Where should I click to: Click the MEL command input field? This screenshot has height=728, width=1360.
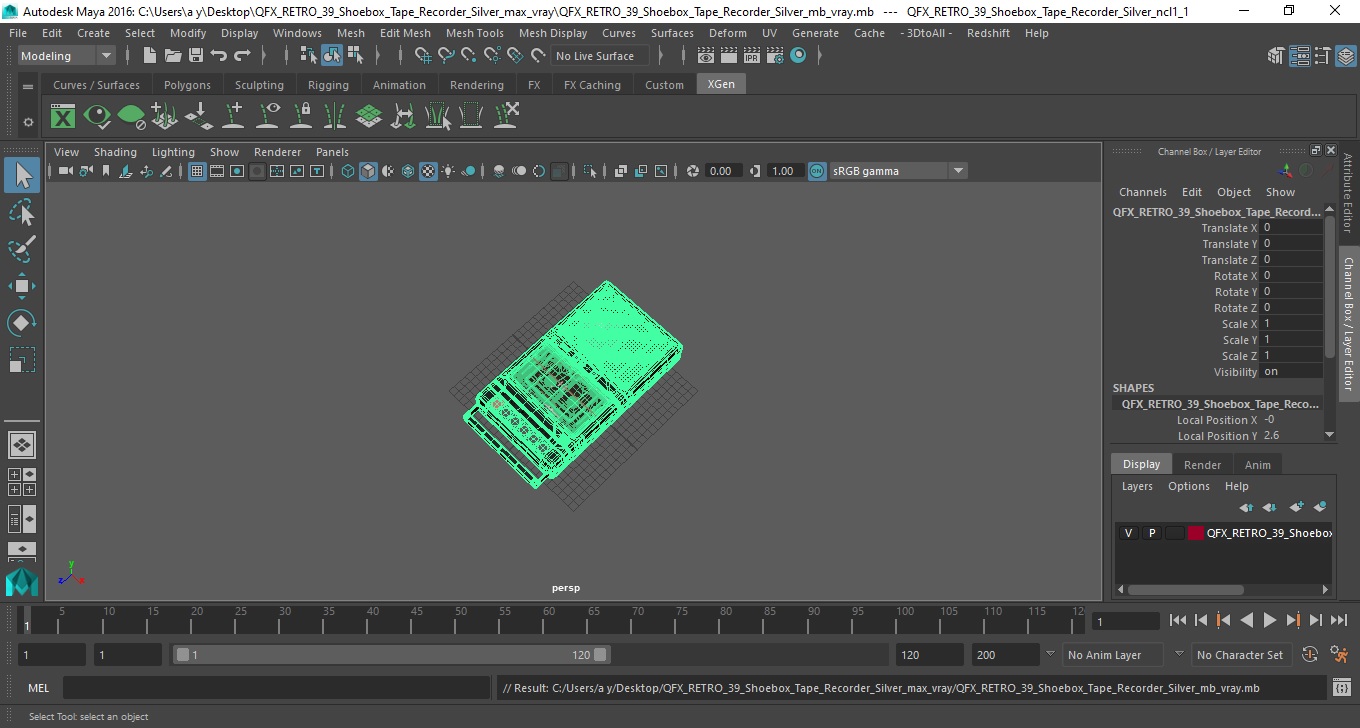click(x=276, y=688)
